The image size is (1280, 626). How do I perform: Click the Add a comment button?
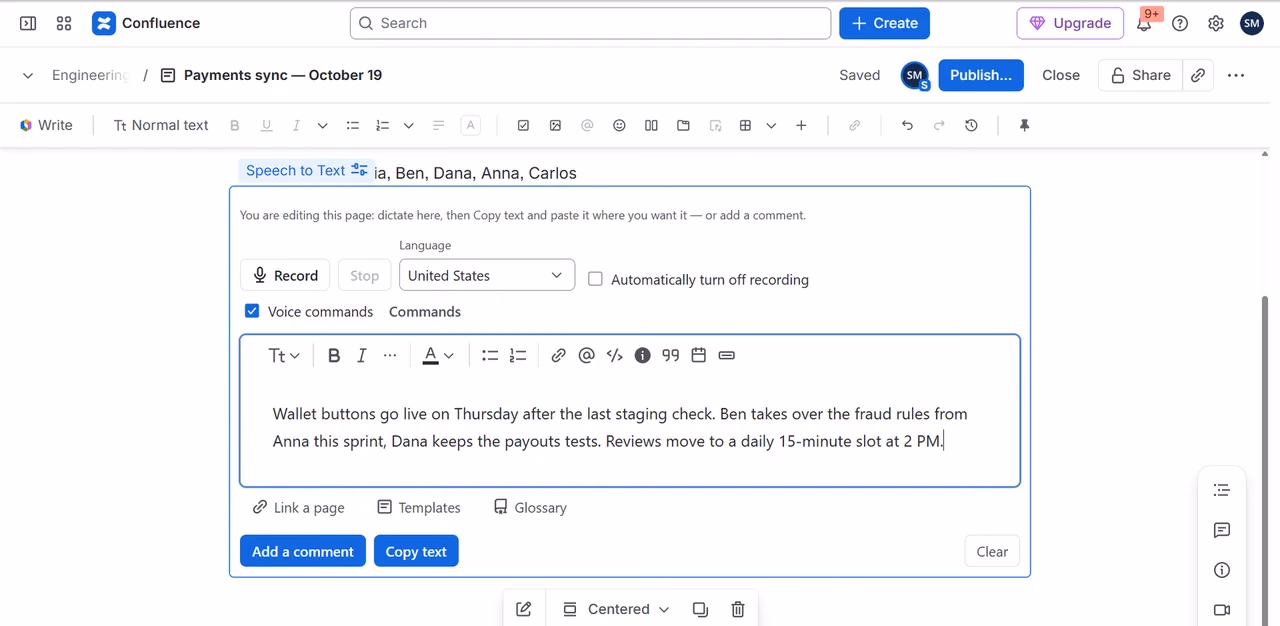[x=303, y=551]
